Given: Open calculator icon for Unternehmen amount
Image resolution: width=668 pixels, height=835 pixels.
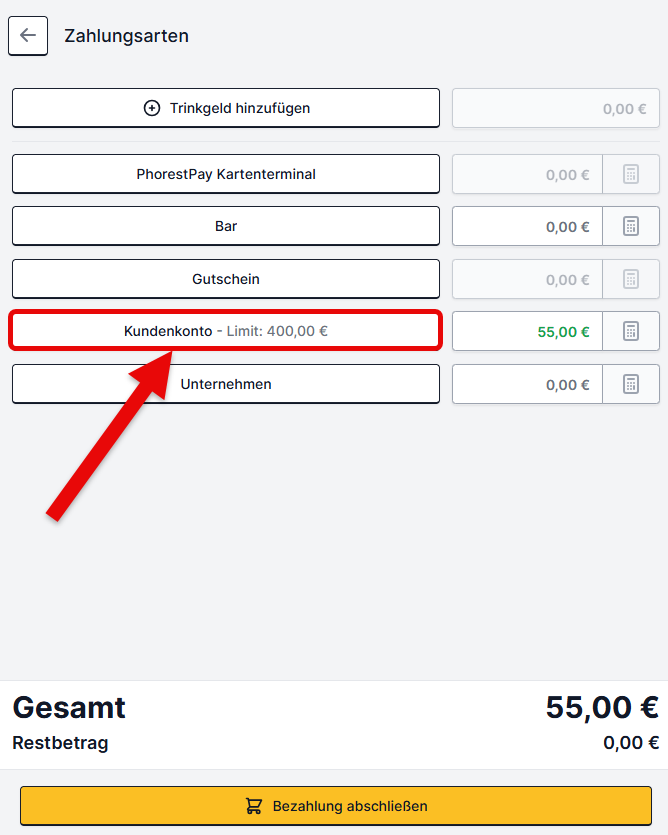Looking at the screenshot, I should point(631,384).
